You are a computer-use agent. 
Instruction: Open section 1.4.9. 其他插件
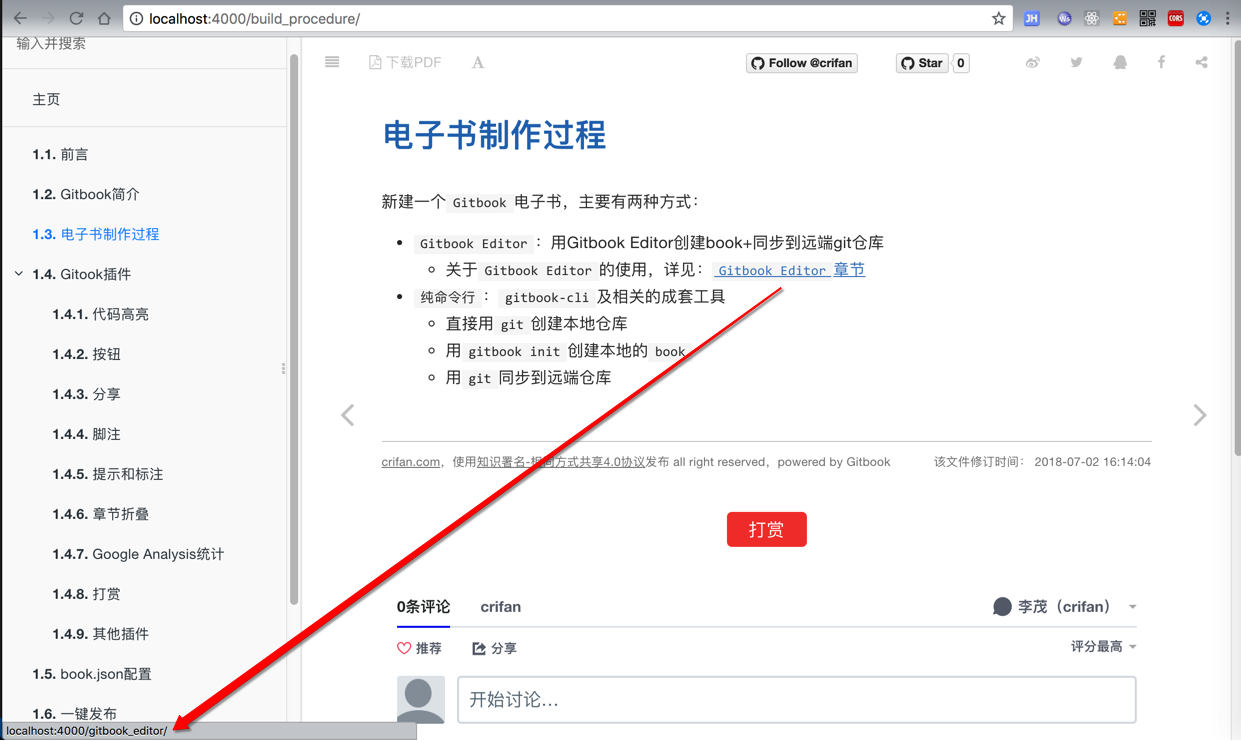(x=100, y=634)
